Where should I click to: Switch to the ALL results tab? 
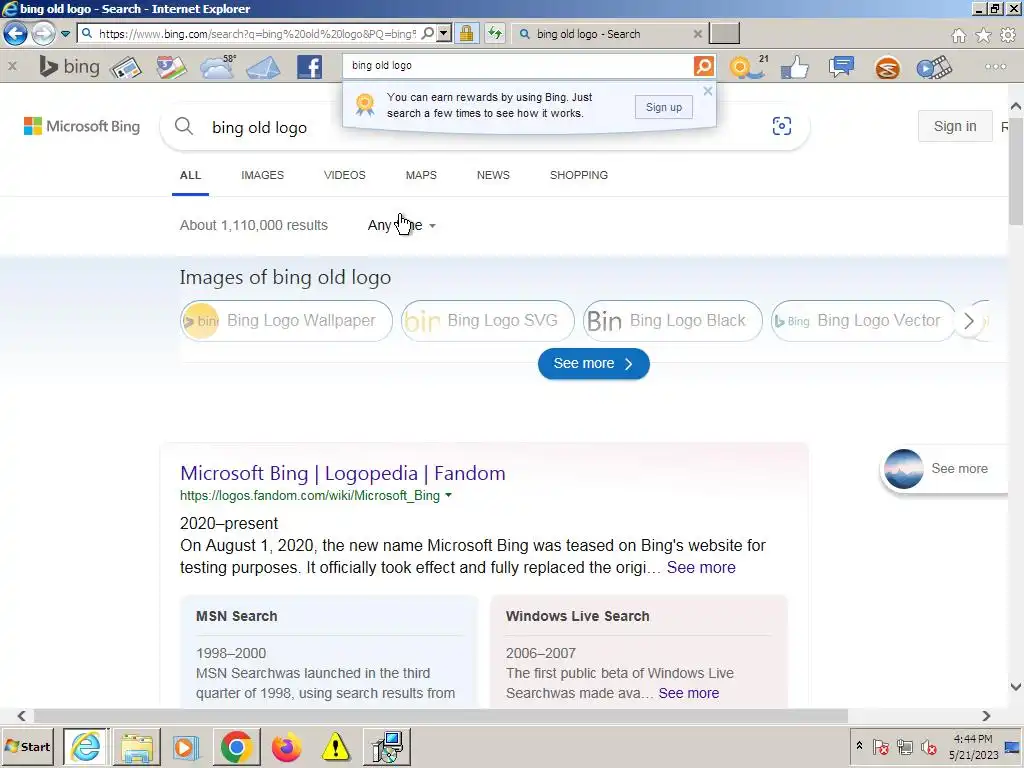coord(190,175)
